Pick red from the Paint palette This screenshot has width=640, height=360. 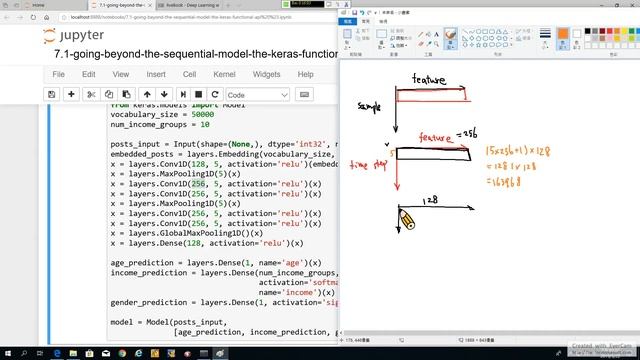609,31
